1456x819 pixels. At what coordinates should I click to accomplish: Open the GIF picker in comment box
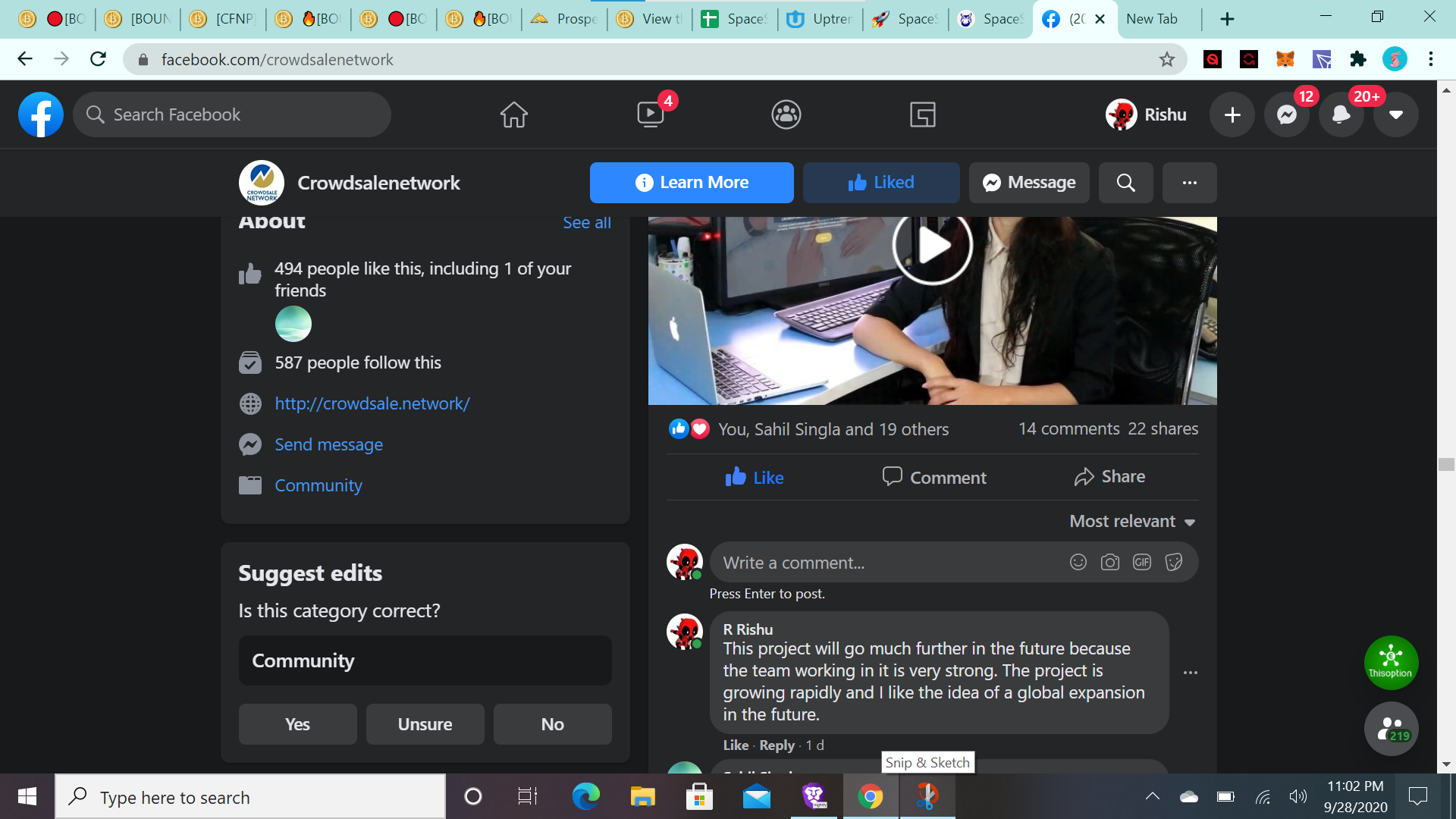tap(1142, 562)
